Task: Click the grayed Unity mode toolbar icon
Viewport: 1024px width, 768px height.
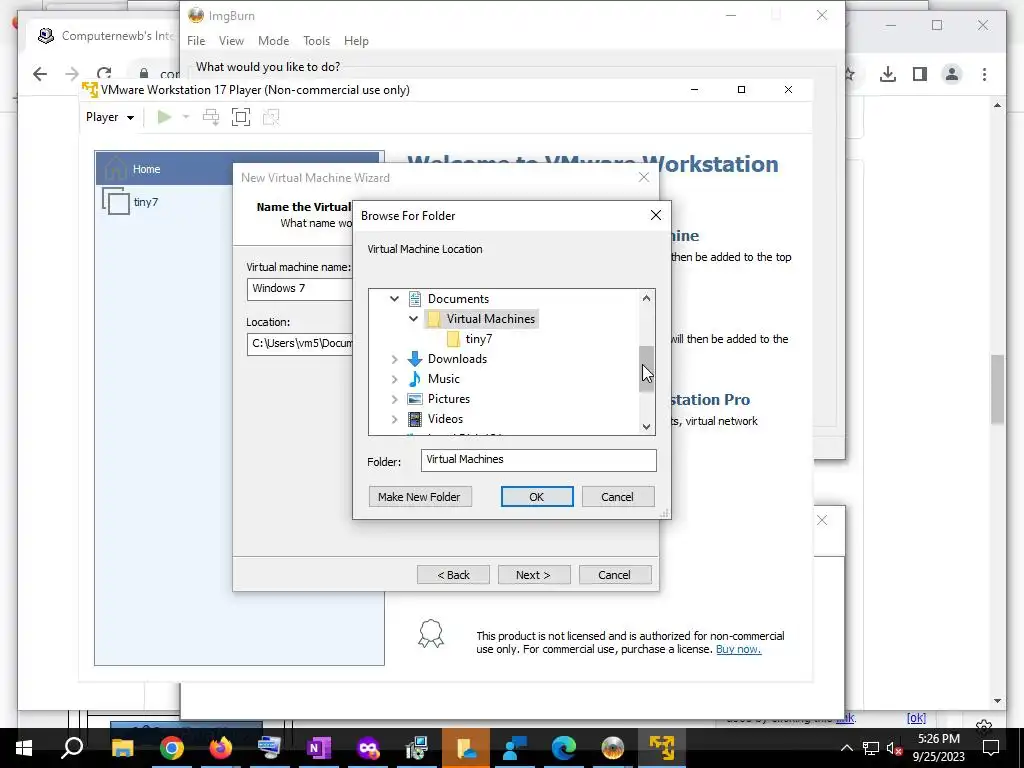Action: [271, 117]
